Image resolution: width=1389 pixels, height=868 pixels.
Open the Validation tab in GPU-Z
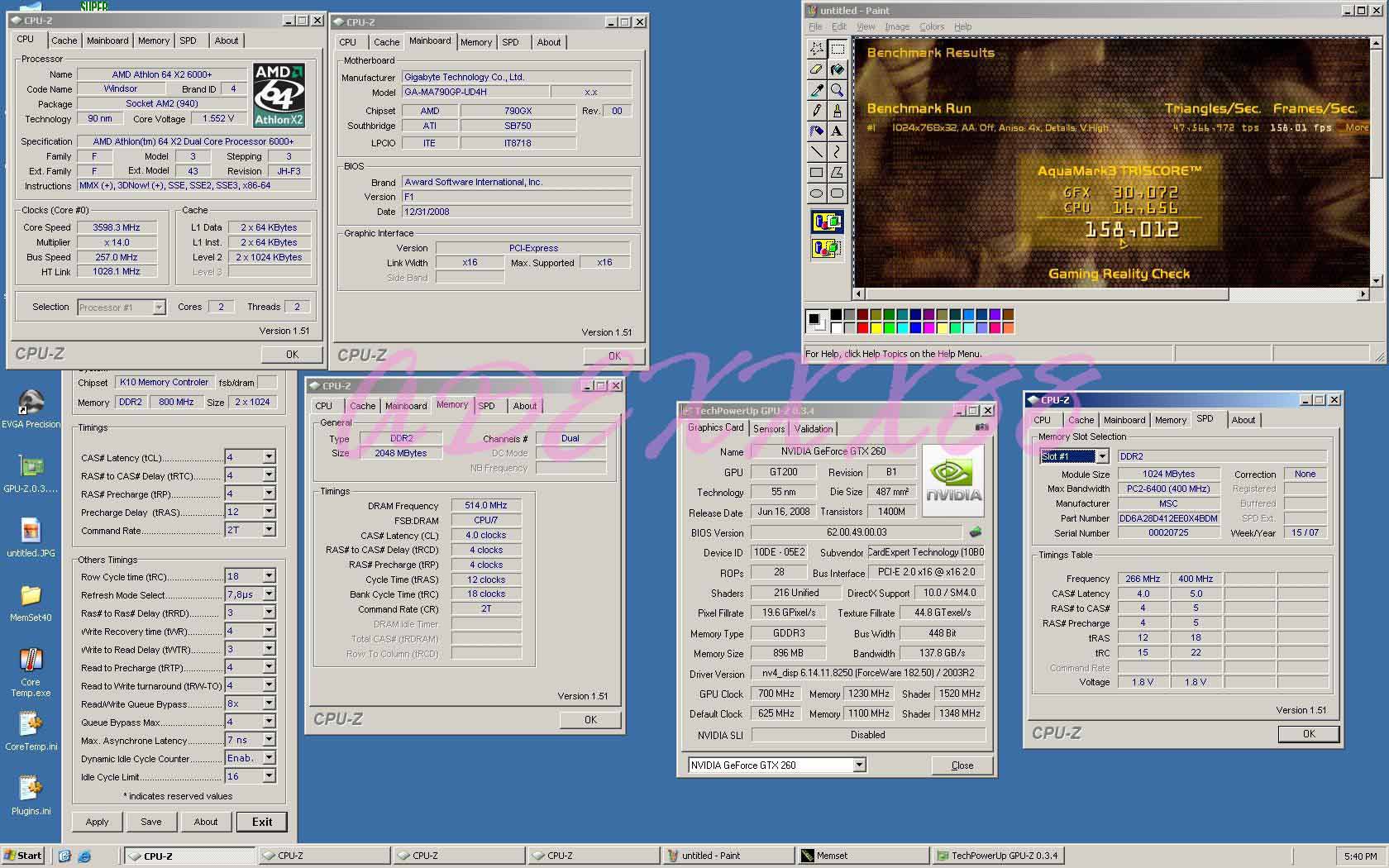(814, 429)
